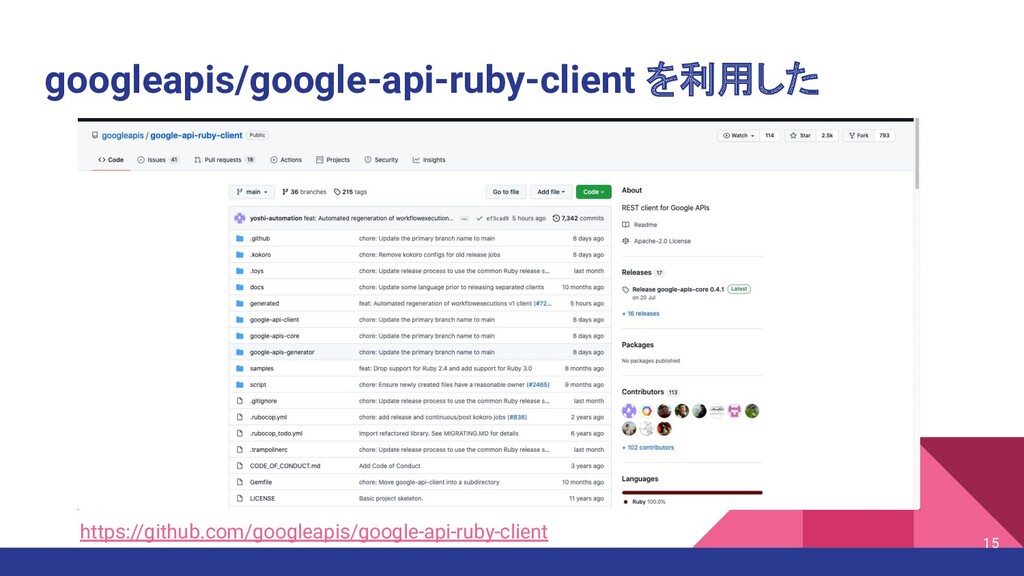The image size is (1024, 576).
Task: Click the generated folder icon
Action: (x=240, y=304)
